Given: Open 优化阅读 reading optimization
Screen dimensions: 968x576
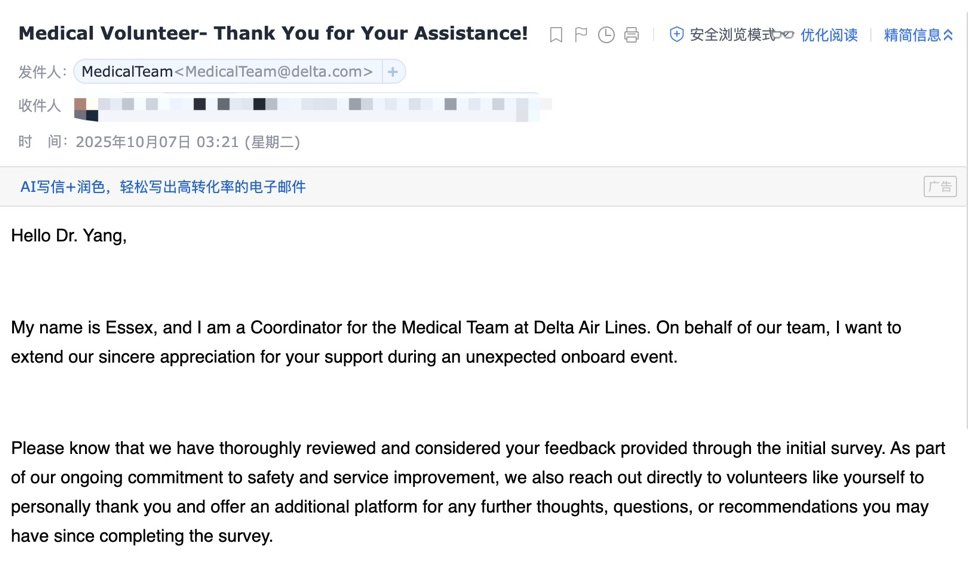Looking at the screenshot, I should click(829, 35).
